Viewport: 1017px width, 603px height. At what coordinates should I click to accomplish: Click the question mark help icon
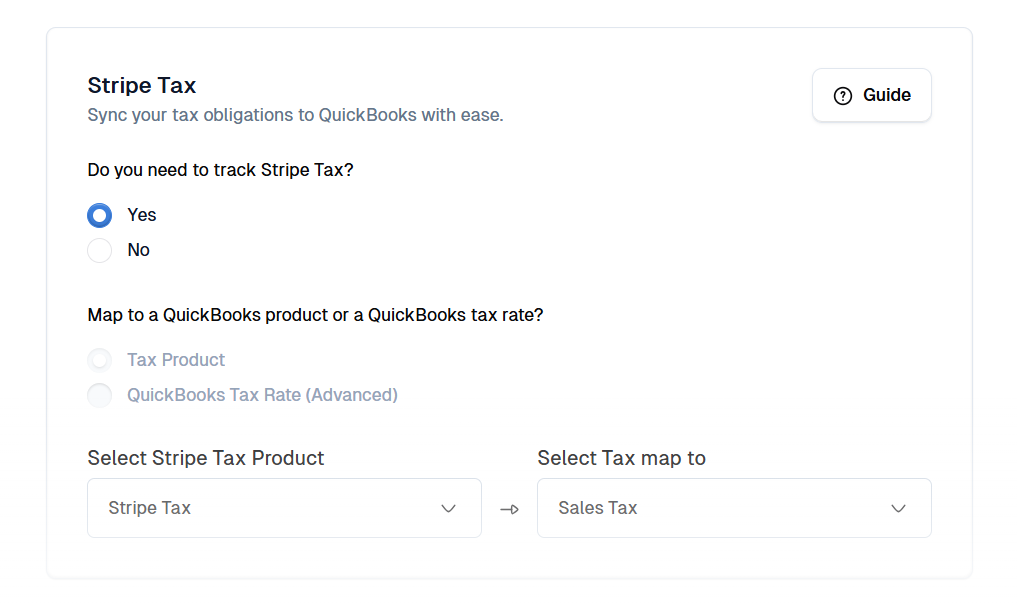pyautogui.click(x=843, y=96)
